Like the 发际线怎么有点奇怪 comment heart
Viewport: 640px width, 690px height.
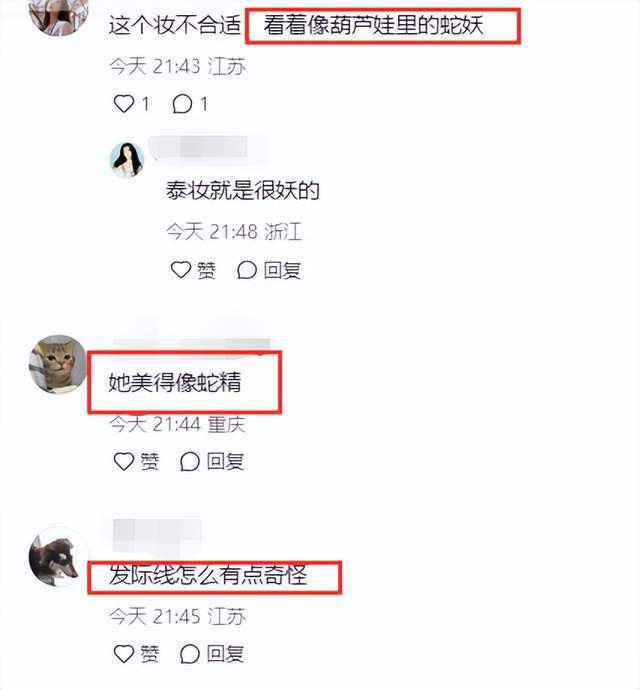124,654
